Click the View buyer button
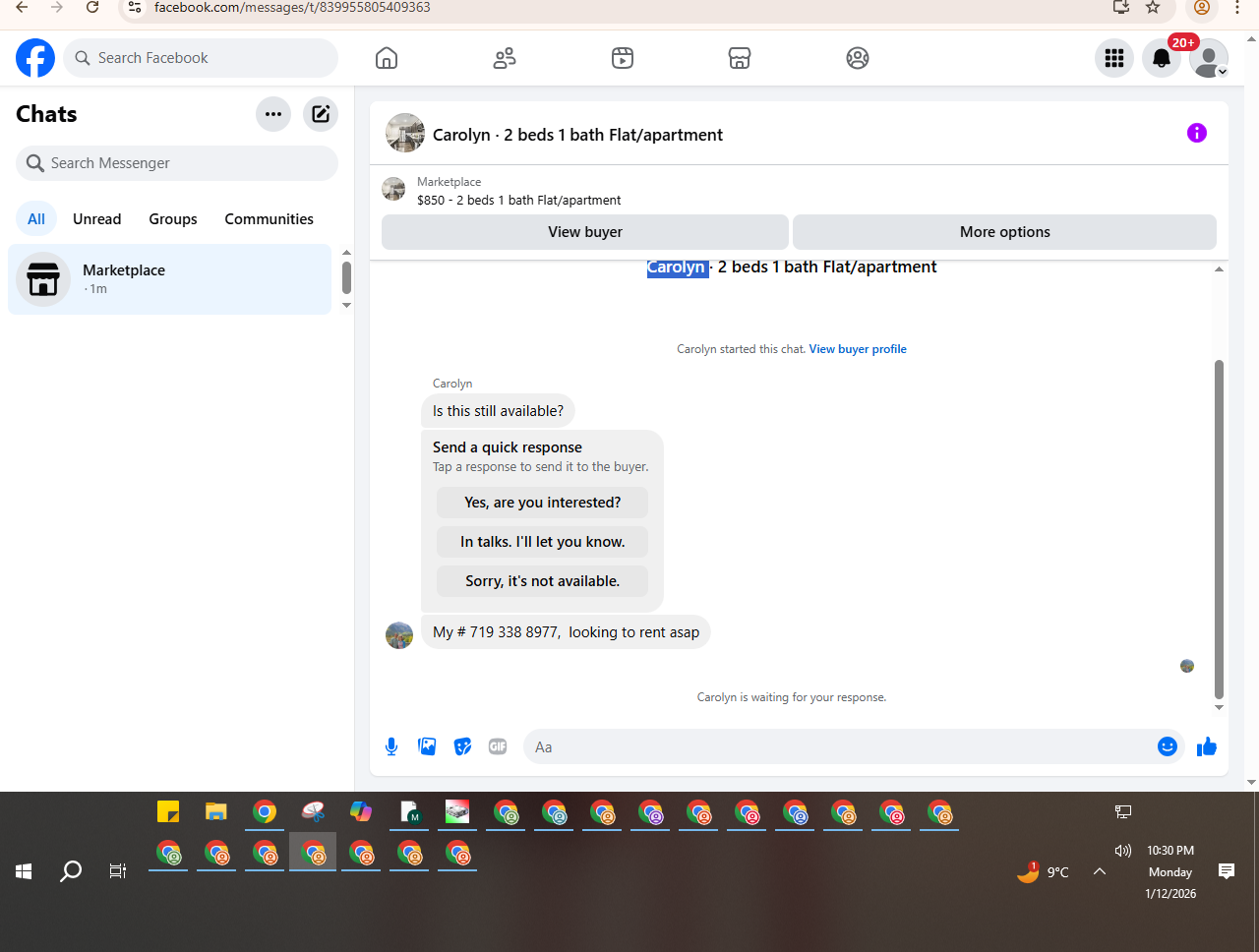 click(585, 232)
